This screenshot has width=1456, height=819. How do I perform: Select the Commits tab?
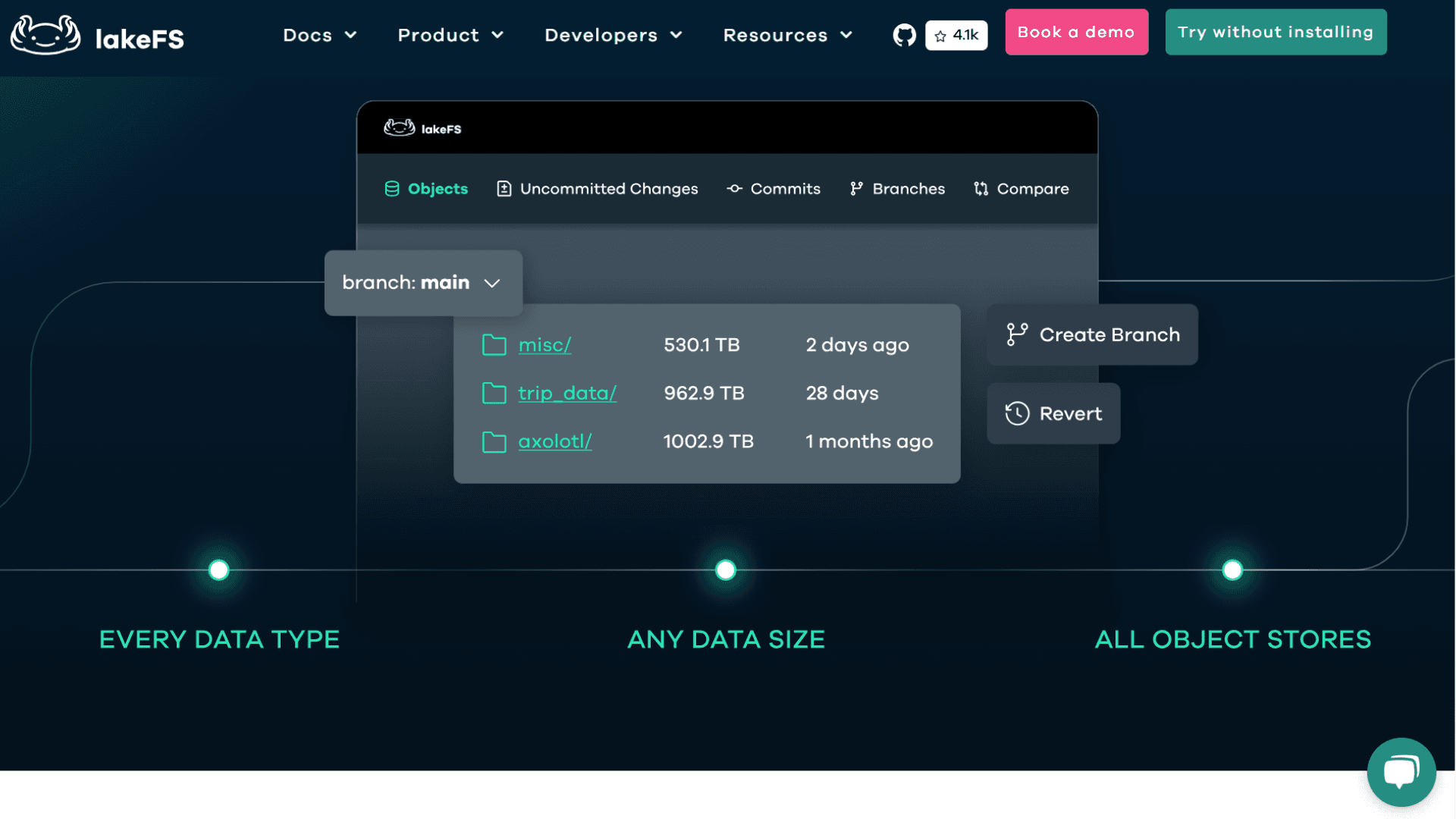tap(773, 189)
